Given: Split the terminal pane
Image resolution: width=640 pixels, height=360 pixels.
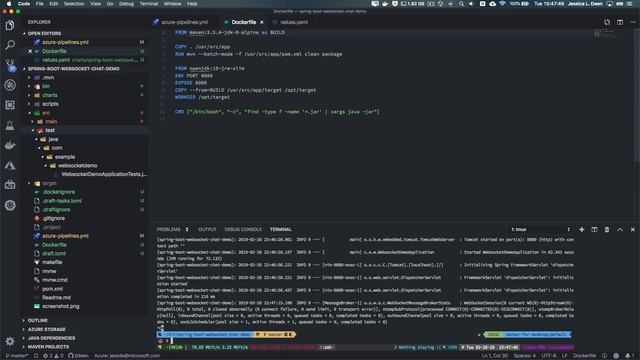Looking at the screenshot, I should coord(594,229).
